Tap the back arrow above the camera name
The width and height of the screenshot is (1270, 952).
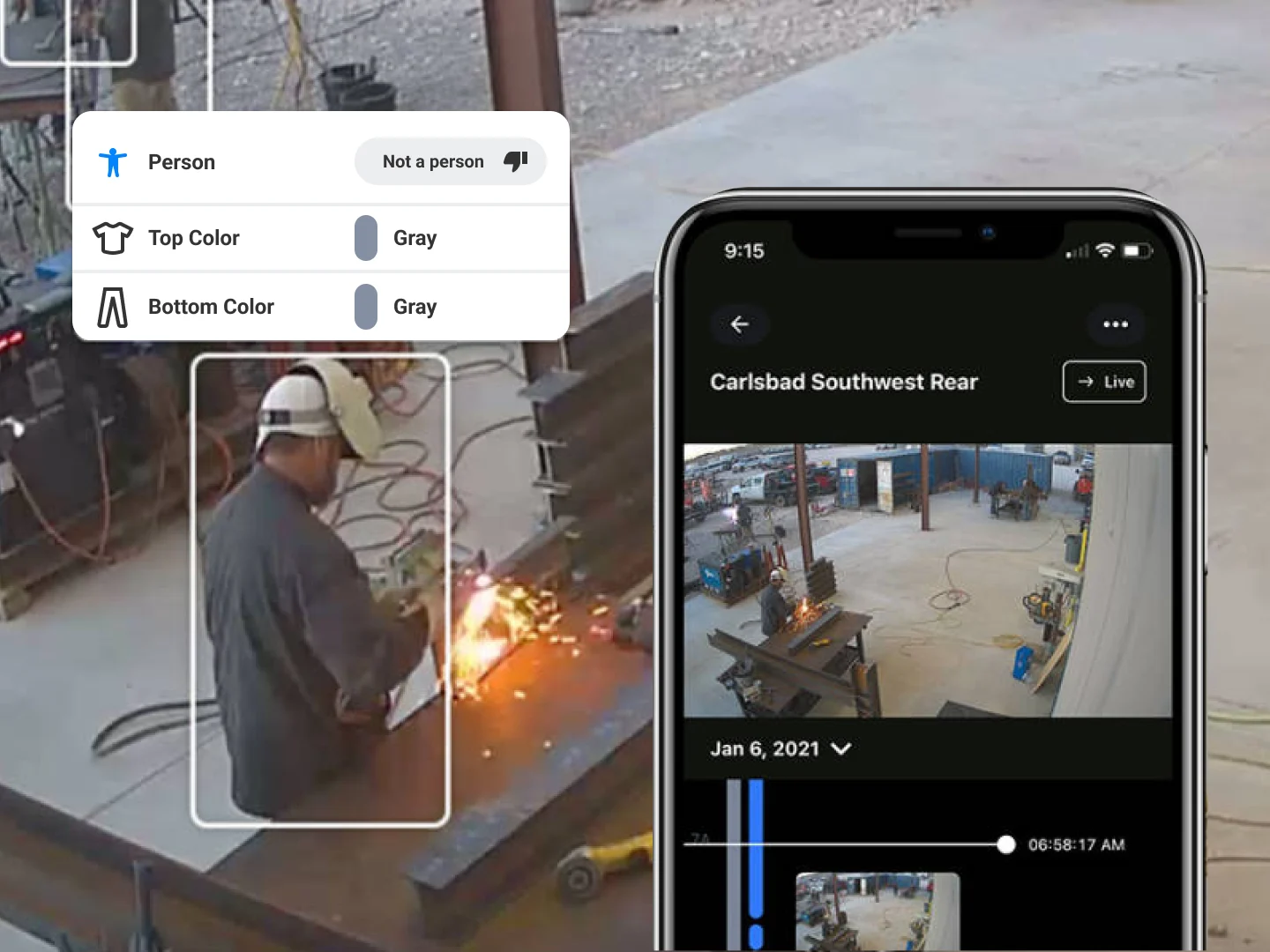[x=741, y=324]
